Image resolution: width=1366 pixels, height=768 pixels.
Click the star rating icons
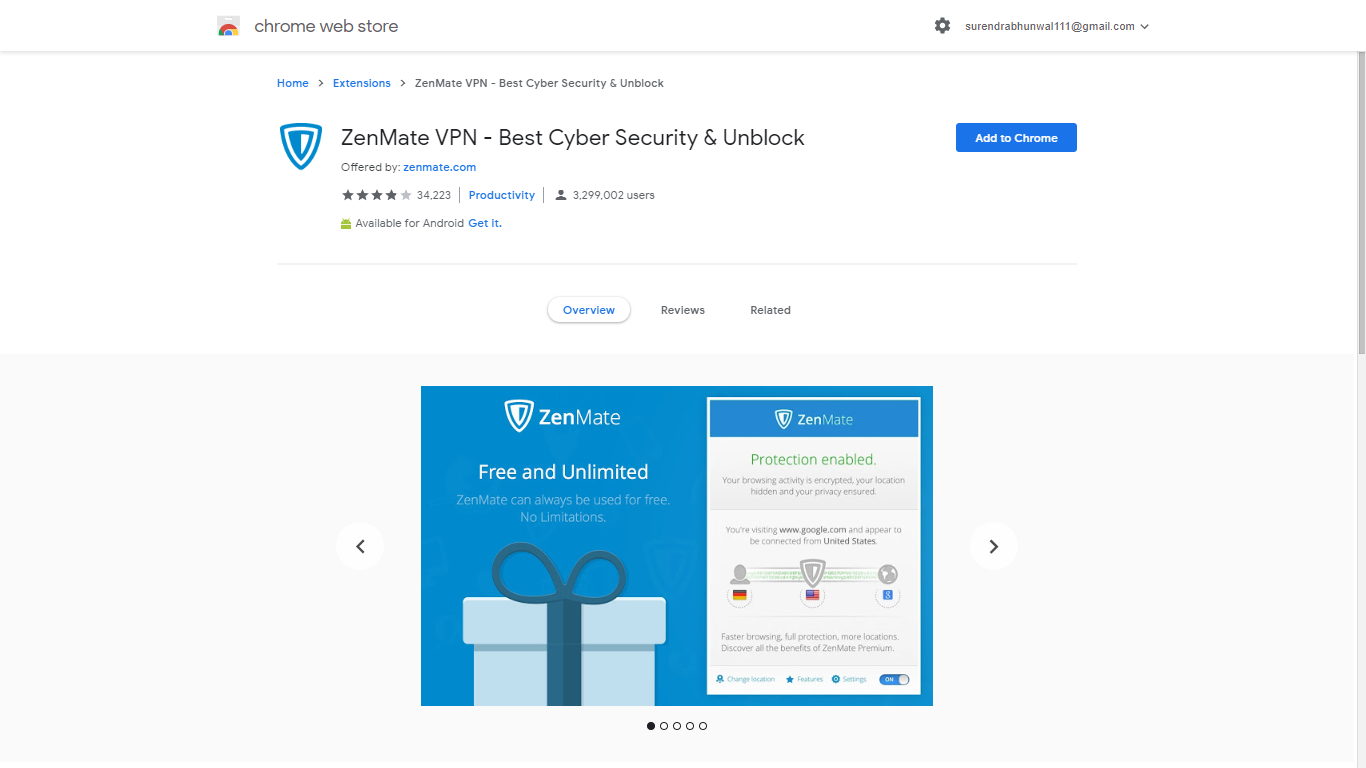click(x=377, y=195)
